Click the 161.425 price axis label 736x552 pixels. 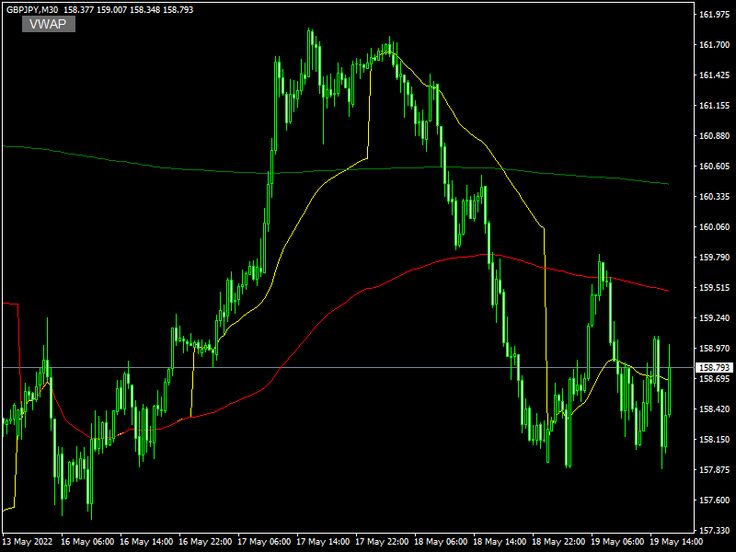(x=714, y=75)
